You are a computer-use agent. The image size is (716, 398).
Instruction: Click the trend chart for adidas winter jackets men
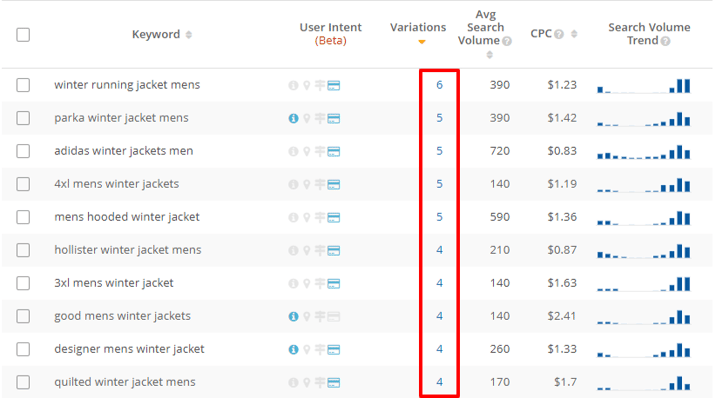click(644, 152)
